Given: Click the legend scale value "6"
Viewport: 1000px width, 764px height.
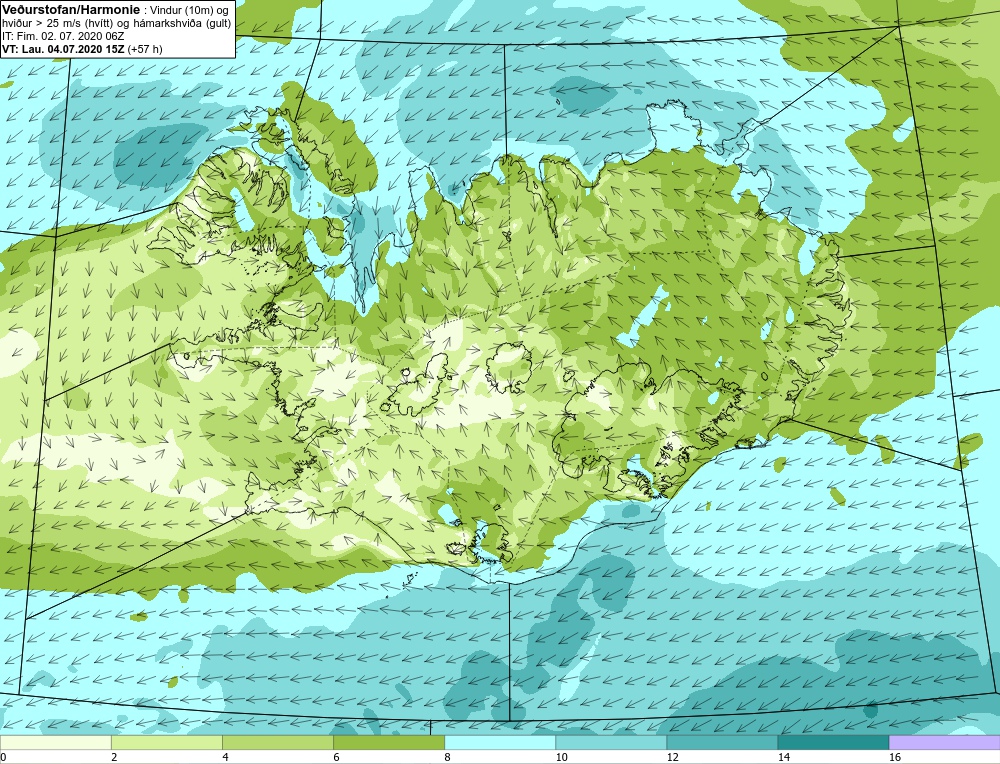Looking at the screenshot, I should 336,757.
